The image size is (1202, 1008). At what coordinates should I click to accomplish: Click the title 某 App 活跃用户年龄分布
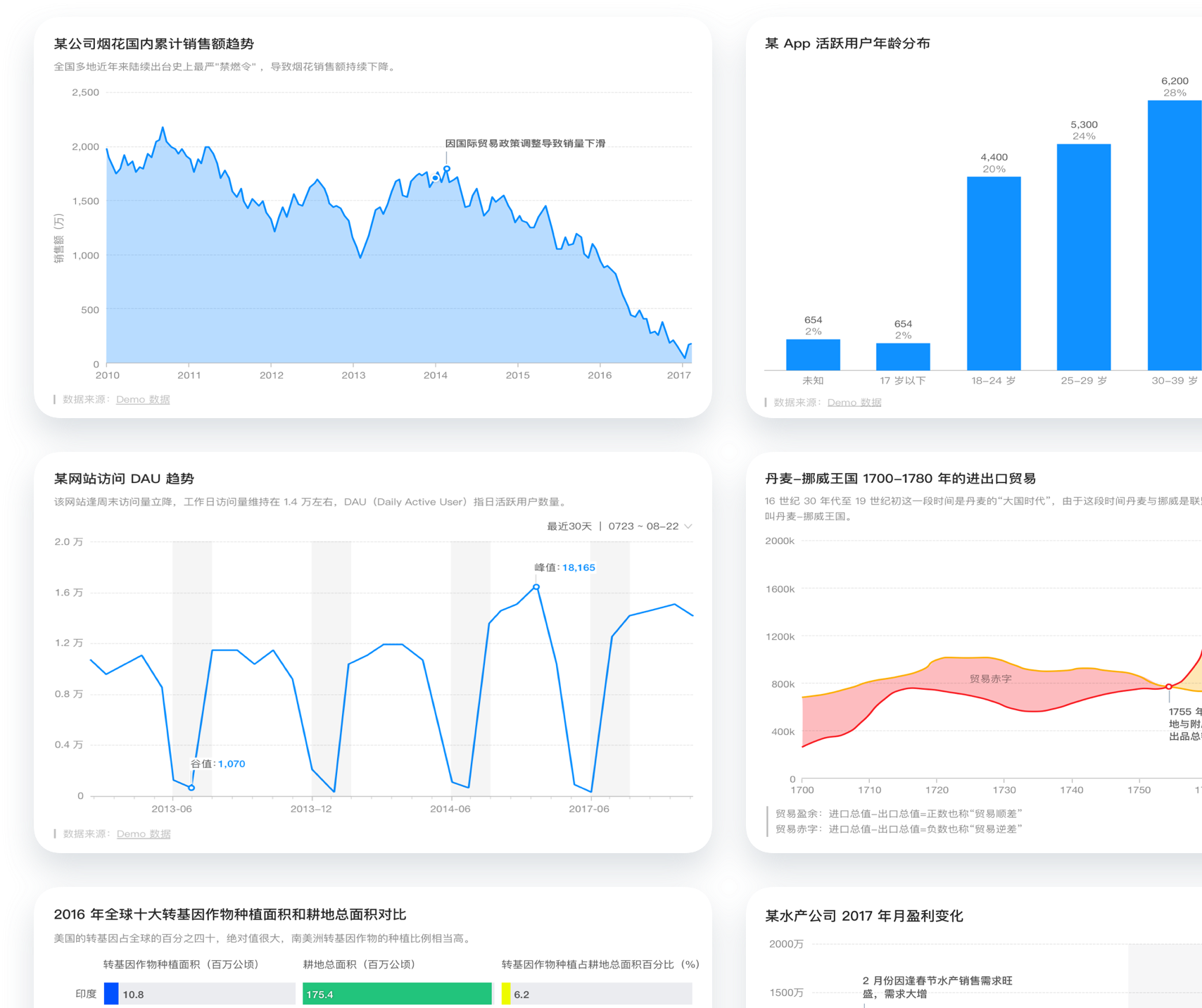click(x=847, y=44)
